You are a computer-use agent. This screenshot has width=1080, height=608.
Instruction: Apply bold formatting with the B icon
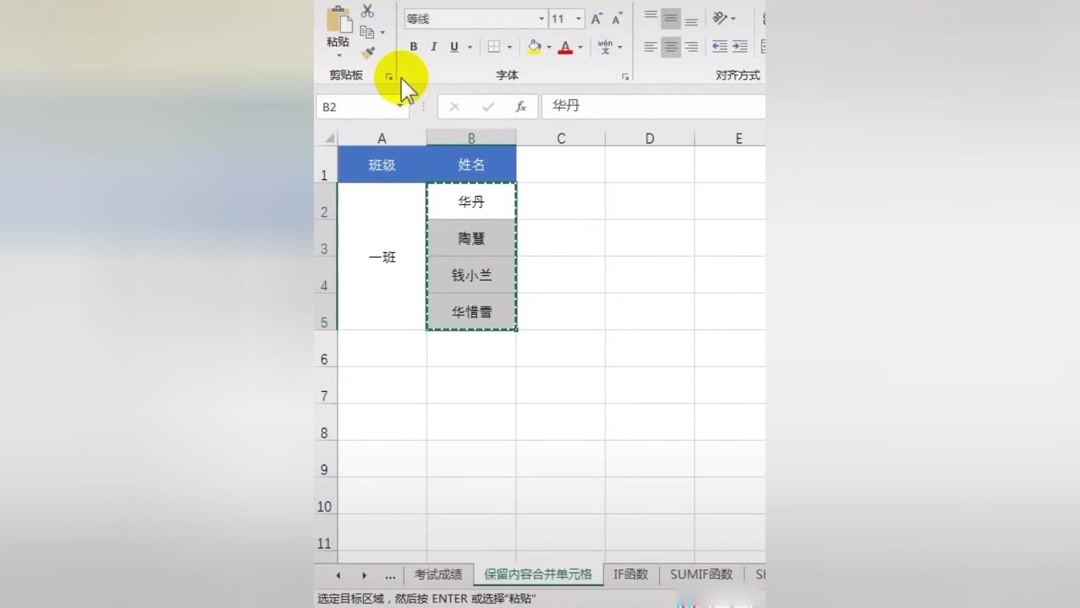(x=413, y=46)
